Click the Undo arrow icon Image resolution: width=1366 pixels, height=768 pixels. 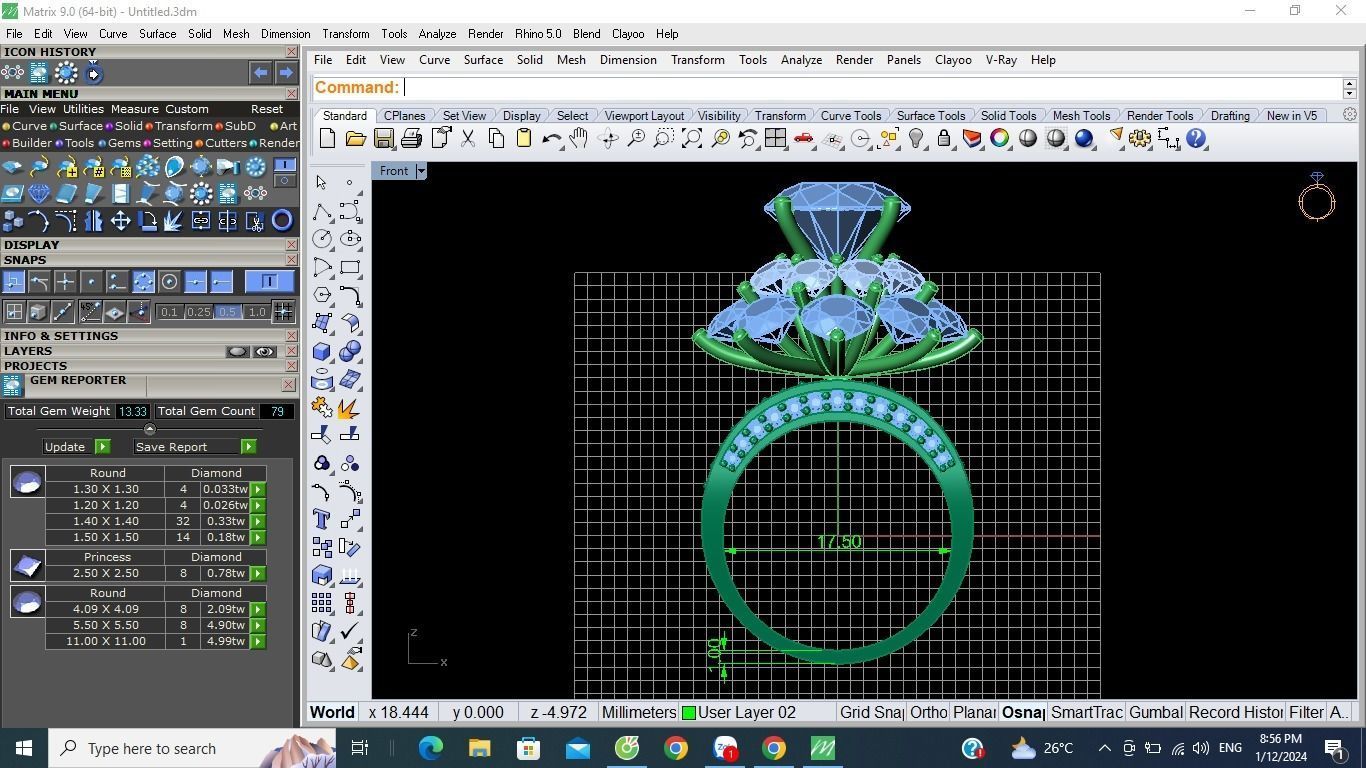[x=551, y=139]
